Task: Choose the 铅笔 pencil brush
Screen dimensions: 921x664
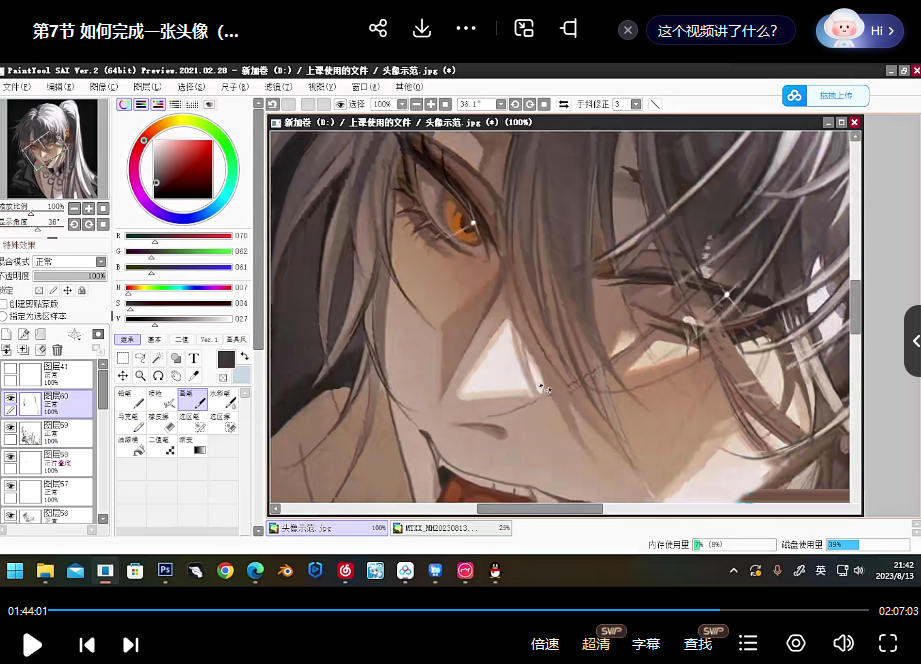Action: click(131, 399)
